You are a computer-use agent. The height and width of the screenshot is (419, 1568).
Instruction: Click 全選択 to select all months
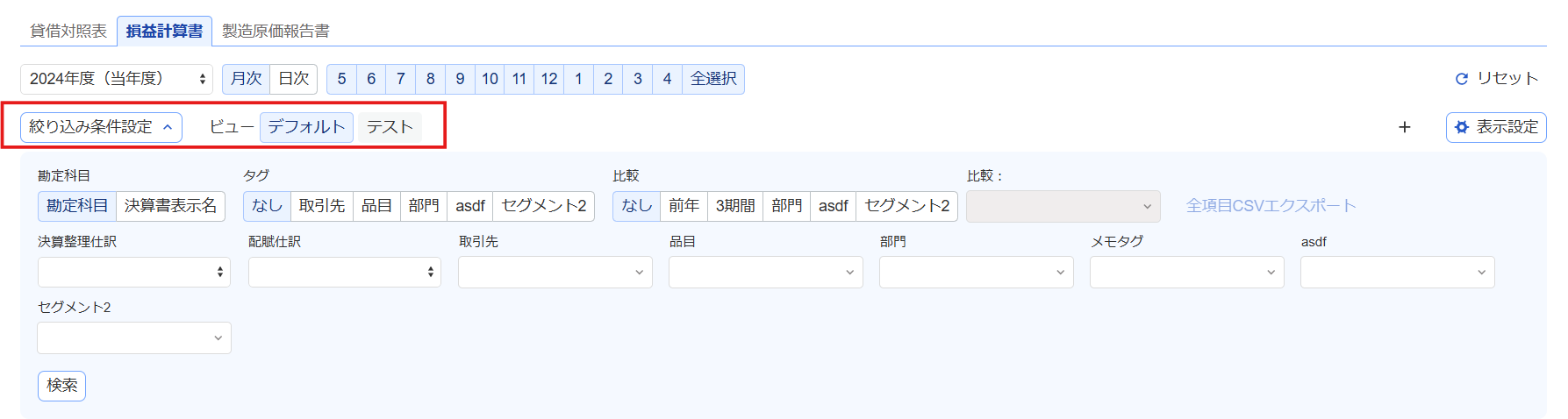[713, 79]
